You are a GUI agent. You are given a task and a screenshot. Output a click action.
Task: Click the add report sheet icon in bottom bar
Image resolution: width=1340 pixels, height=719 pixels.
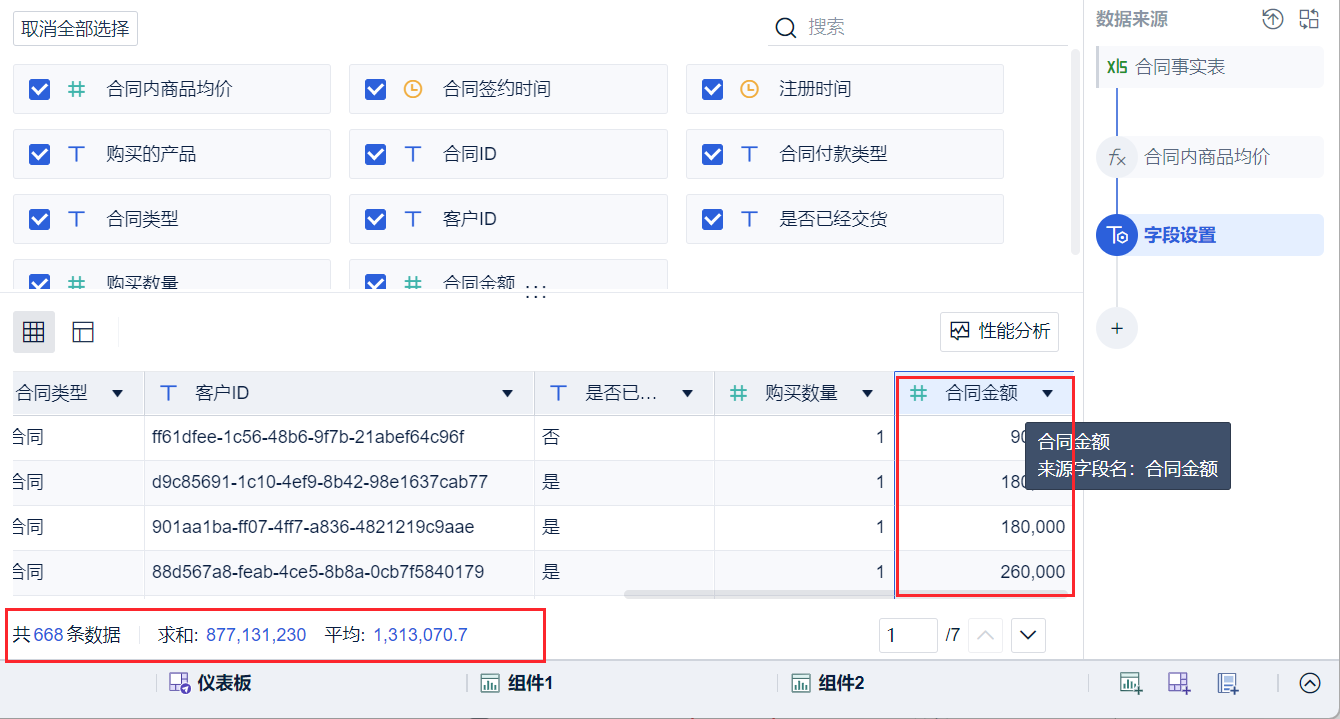1228,683
